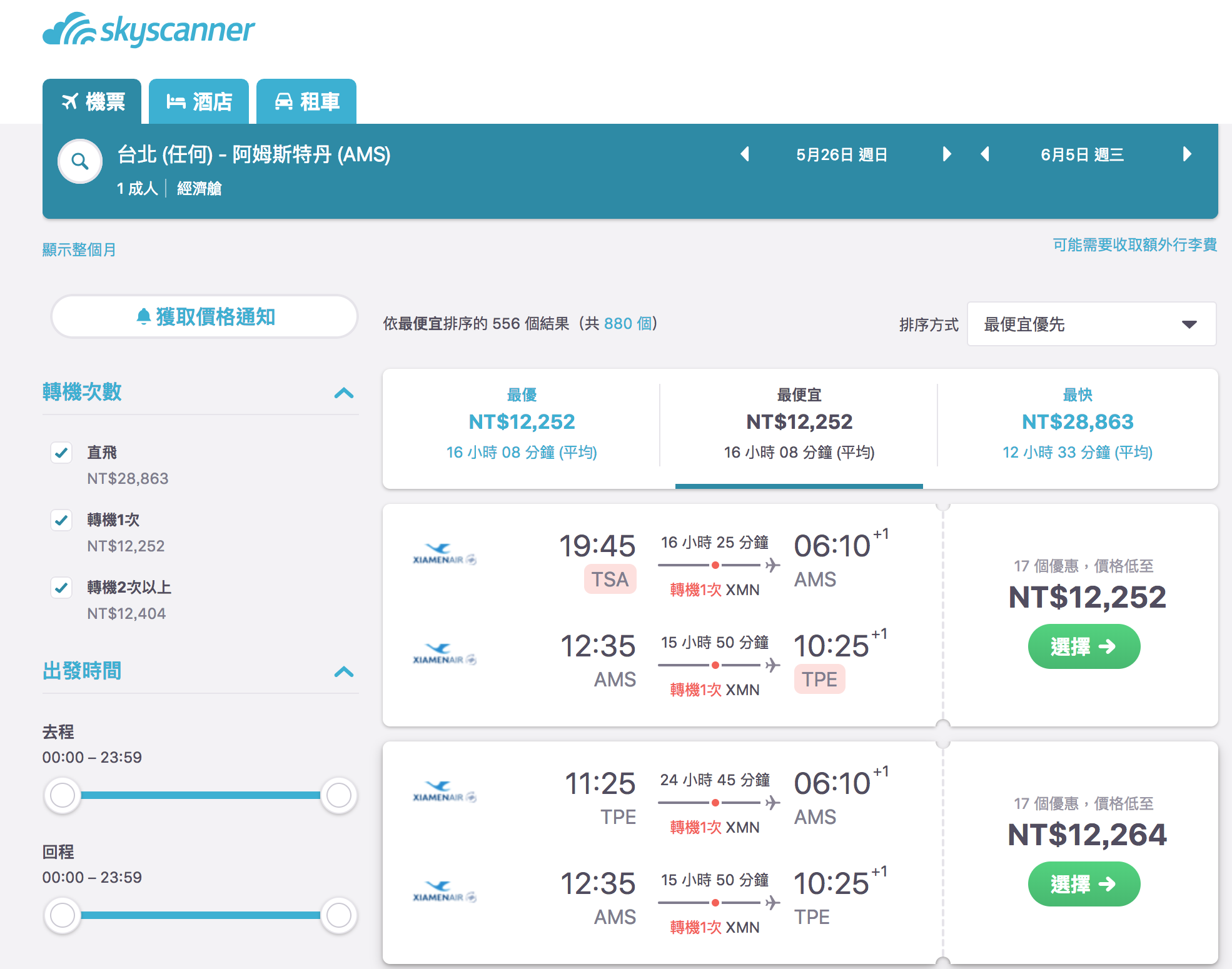Open the 最便宜優先 sort dropdown
The image size is (1232, 969).
pyautogui.click(x=1091, y=324)
